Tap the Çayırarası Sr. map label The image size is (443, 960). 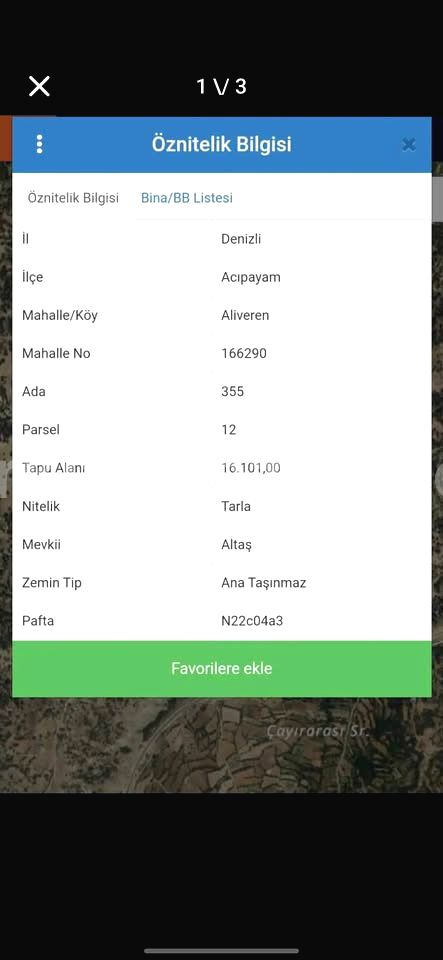click(318, 730)
